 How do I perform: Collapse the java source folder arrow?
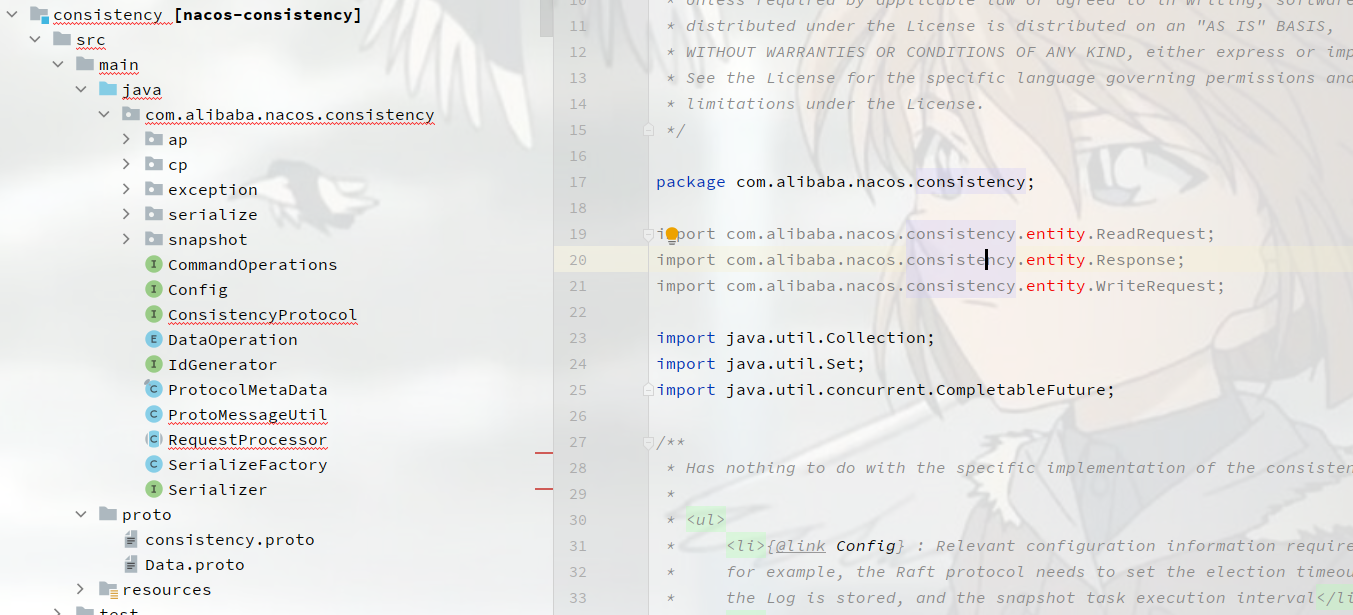pos(81,90)
